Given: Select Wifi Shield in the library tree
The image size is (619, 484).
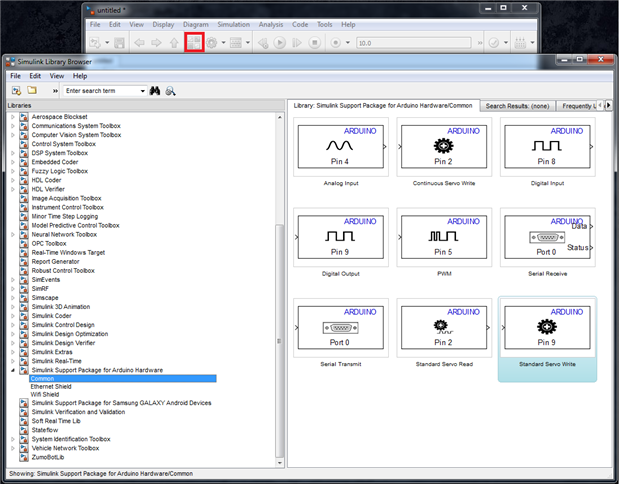Looking at the screenshot, I should click(46, 394).
